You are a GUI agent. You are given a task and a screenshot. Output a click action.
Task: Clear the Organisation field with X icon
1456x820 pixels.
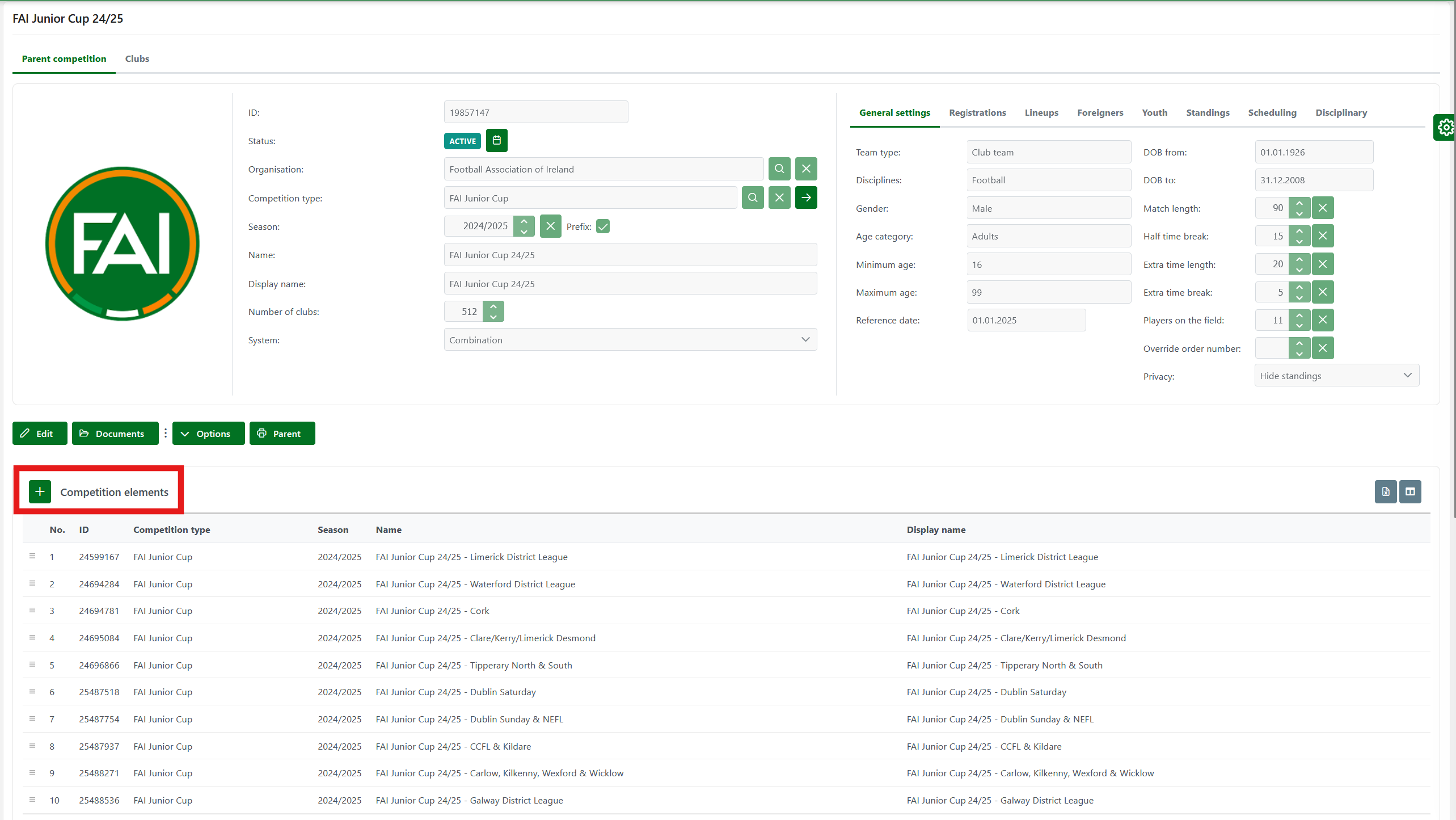(x=806, y=169)
